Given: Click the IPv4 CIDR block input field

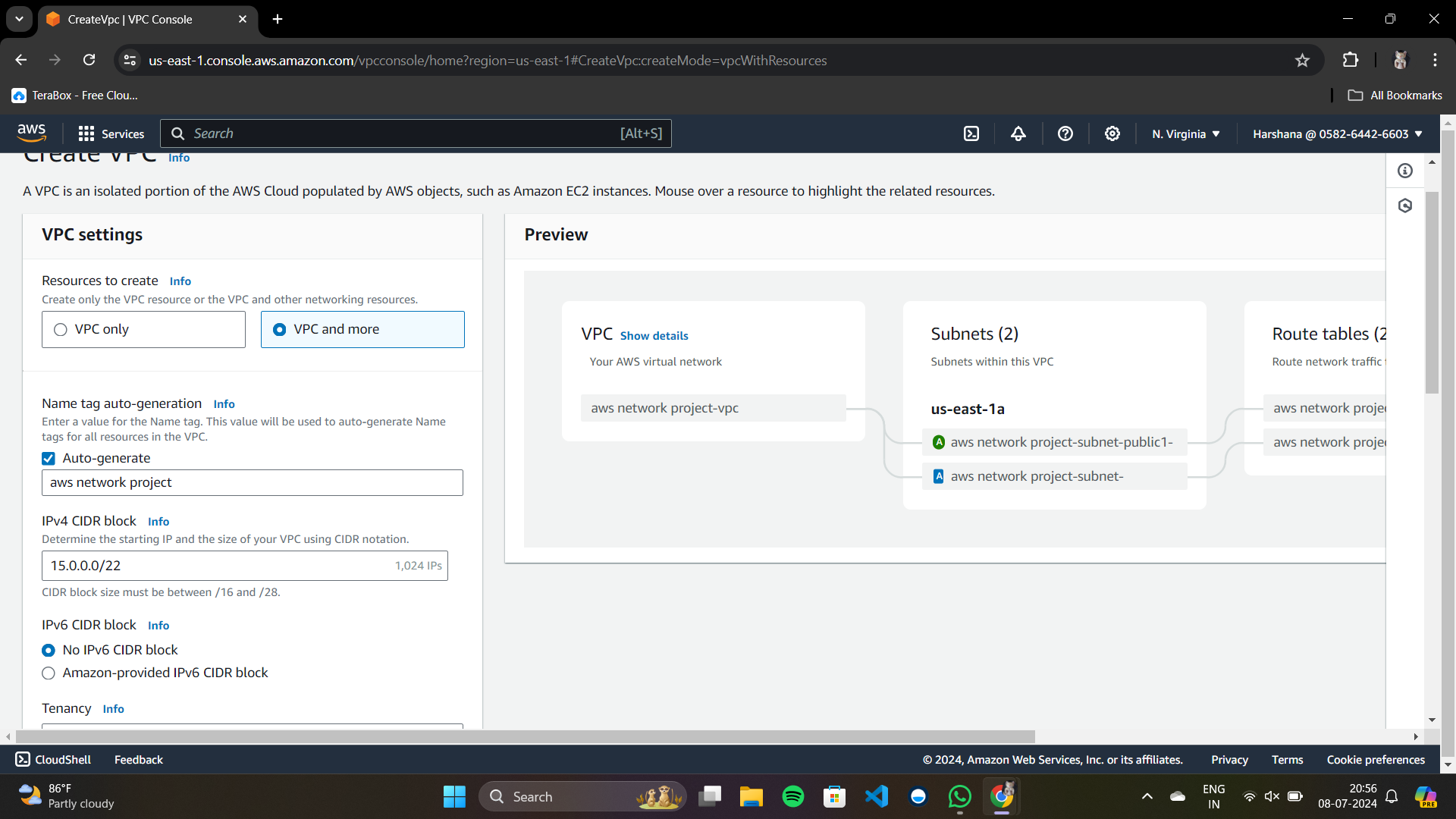Looking at the screenshot, I should pos(220,566).
